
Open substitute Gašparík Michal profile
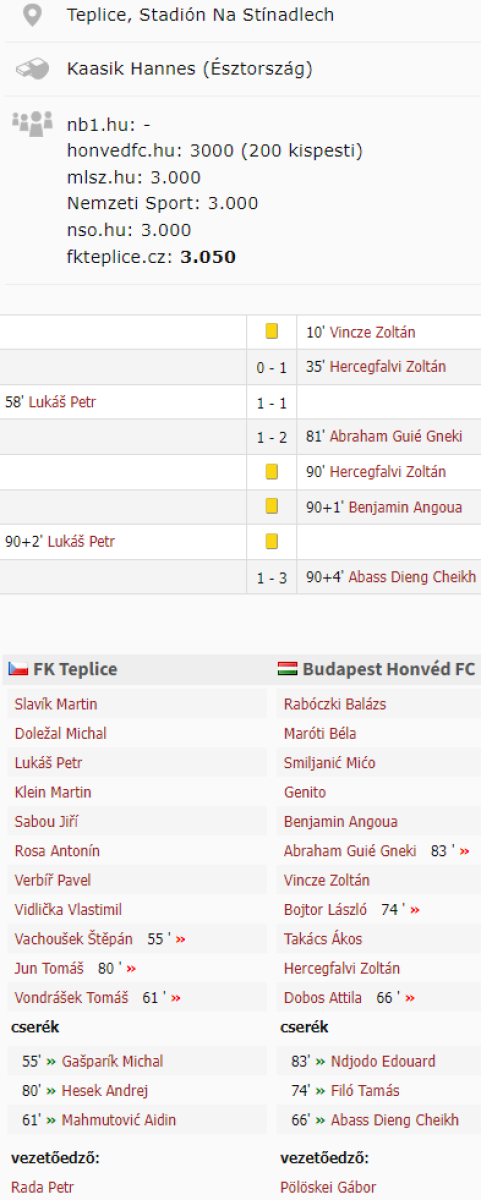point(112,1061)
